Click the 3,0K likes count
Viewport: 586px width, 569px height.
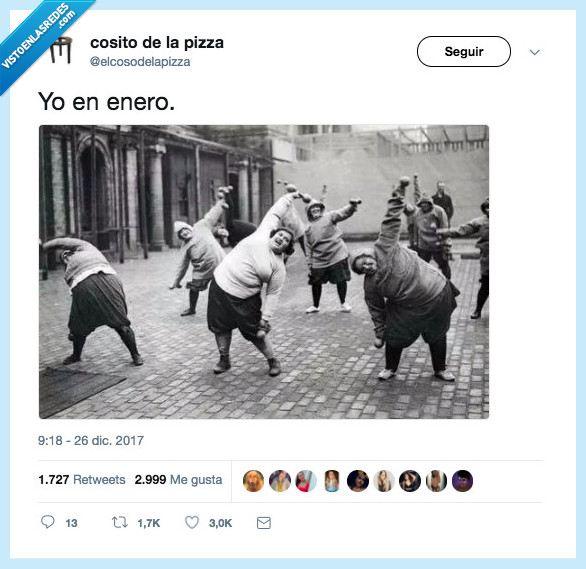pyautogui.click(x=220, y=523)
